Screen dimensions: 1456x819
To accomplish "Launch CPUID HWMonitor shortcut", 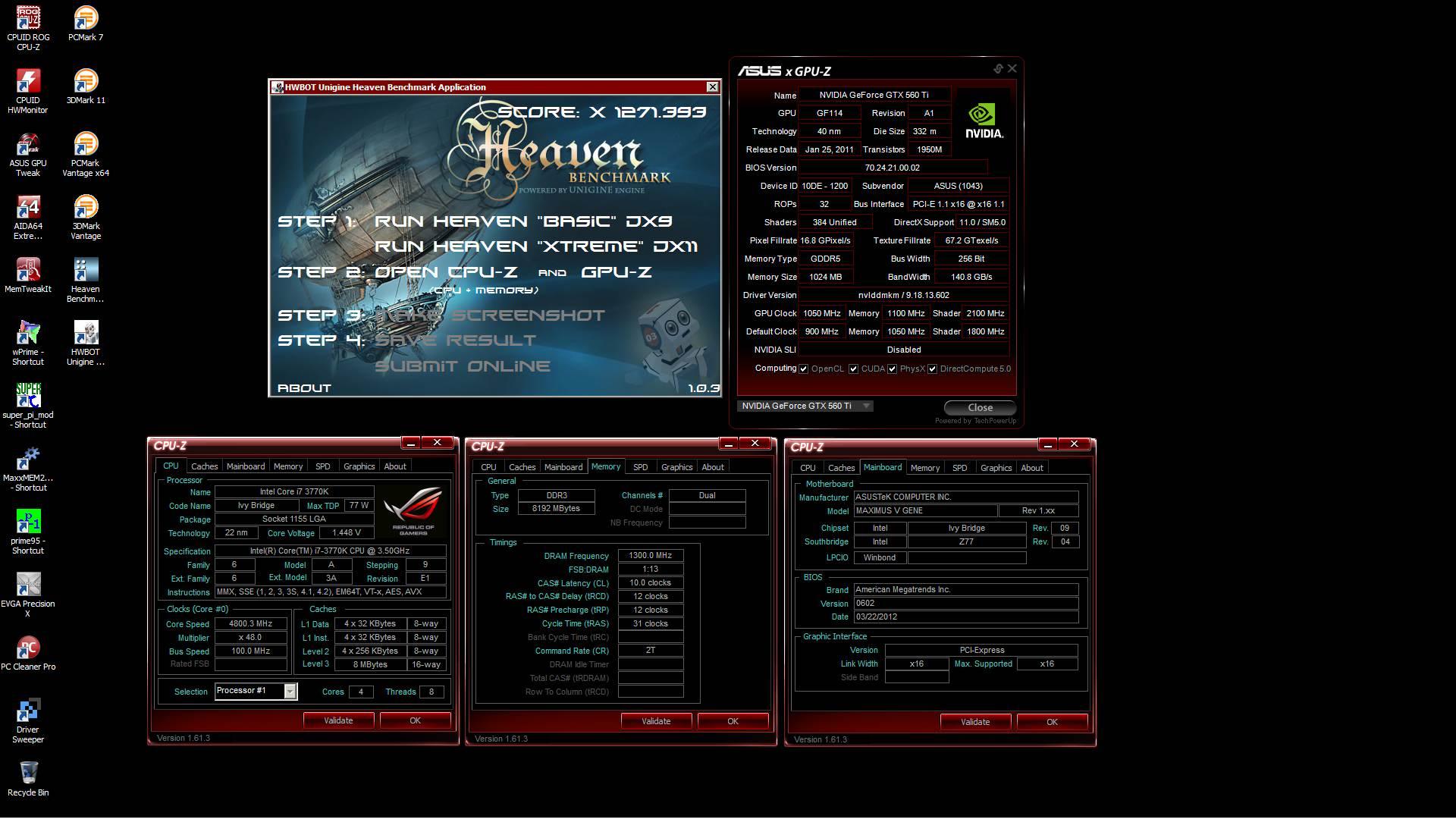I will 28,90.
